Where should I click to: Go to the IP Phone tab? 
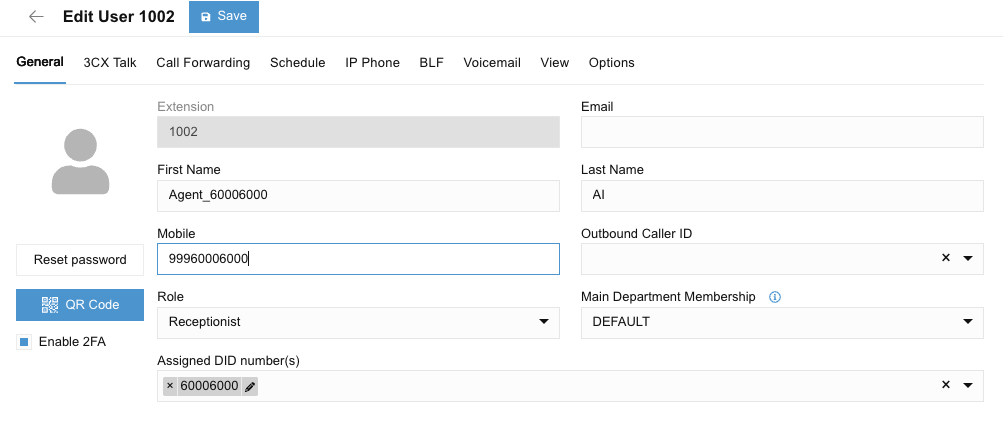pyautogui.click(x=372, y=62)
